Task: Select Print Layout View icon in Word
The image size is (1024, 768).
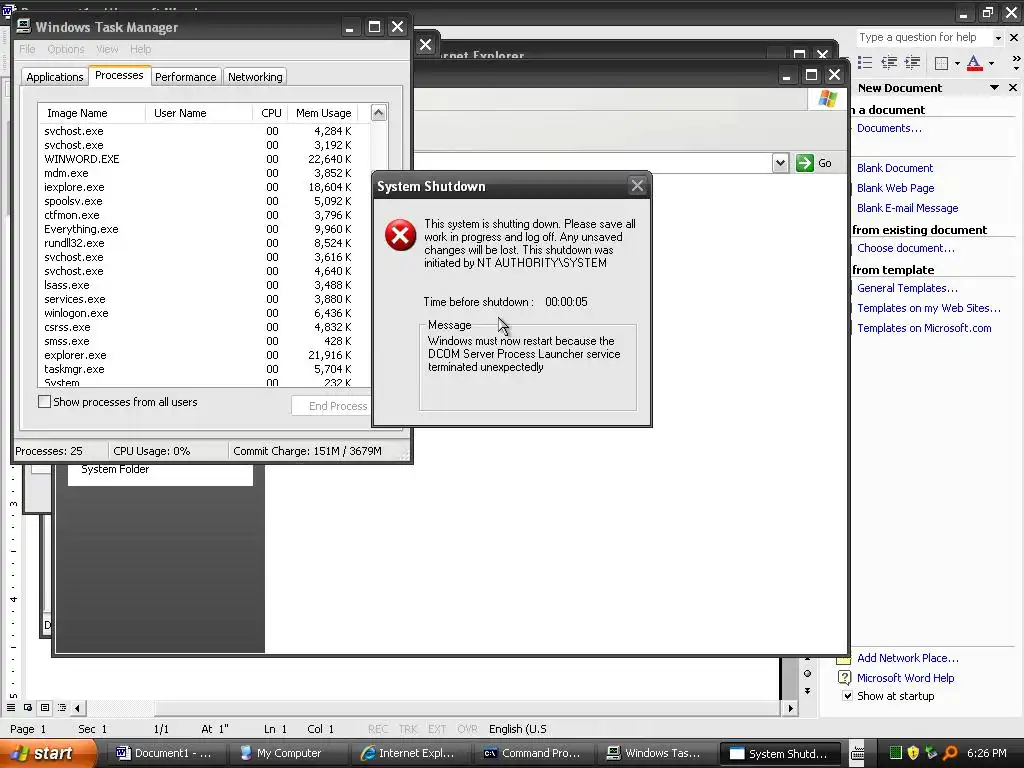Action: pos(44,707)
